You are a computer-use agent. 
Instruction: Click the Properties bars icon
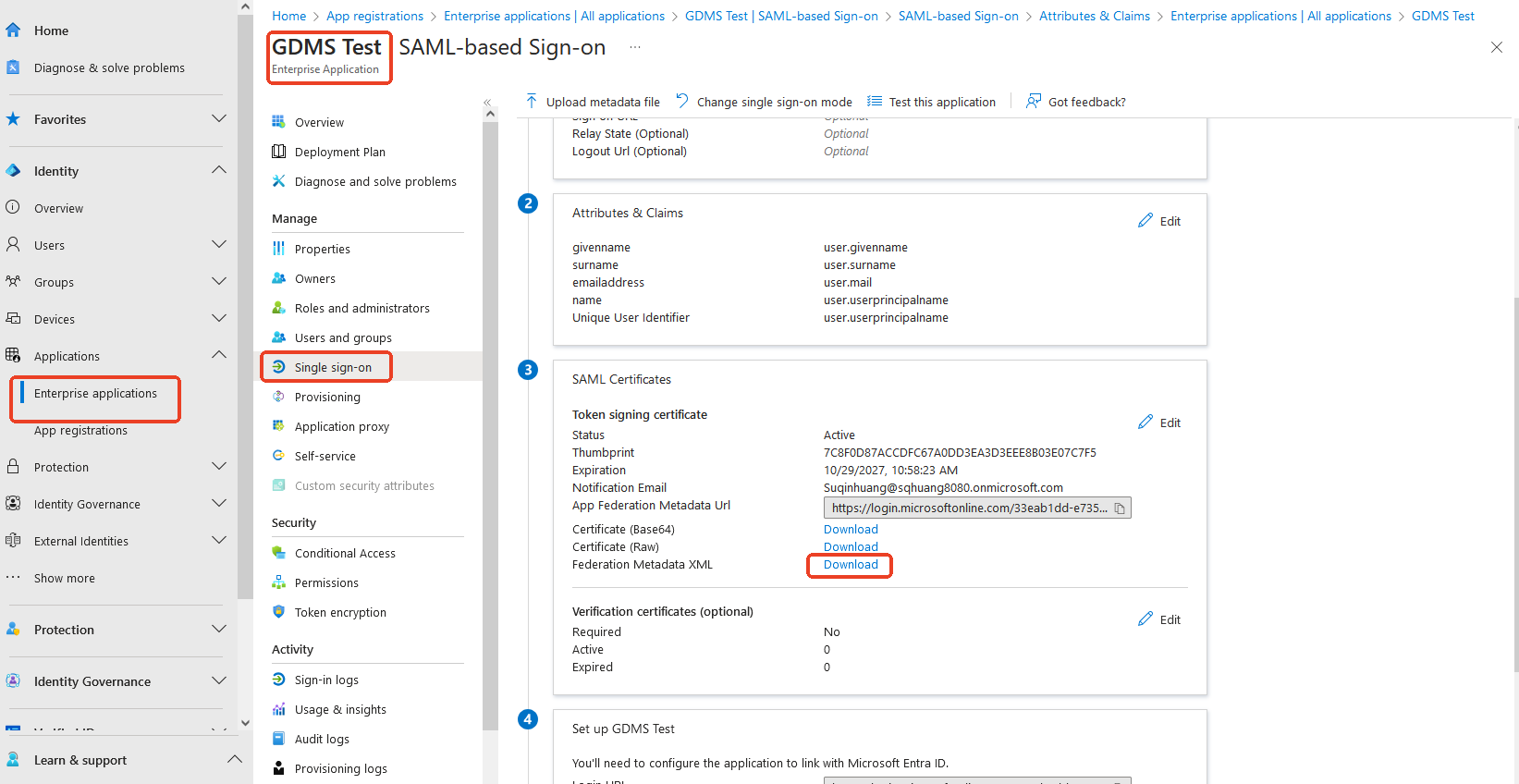[278, 249]
